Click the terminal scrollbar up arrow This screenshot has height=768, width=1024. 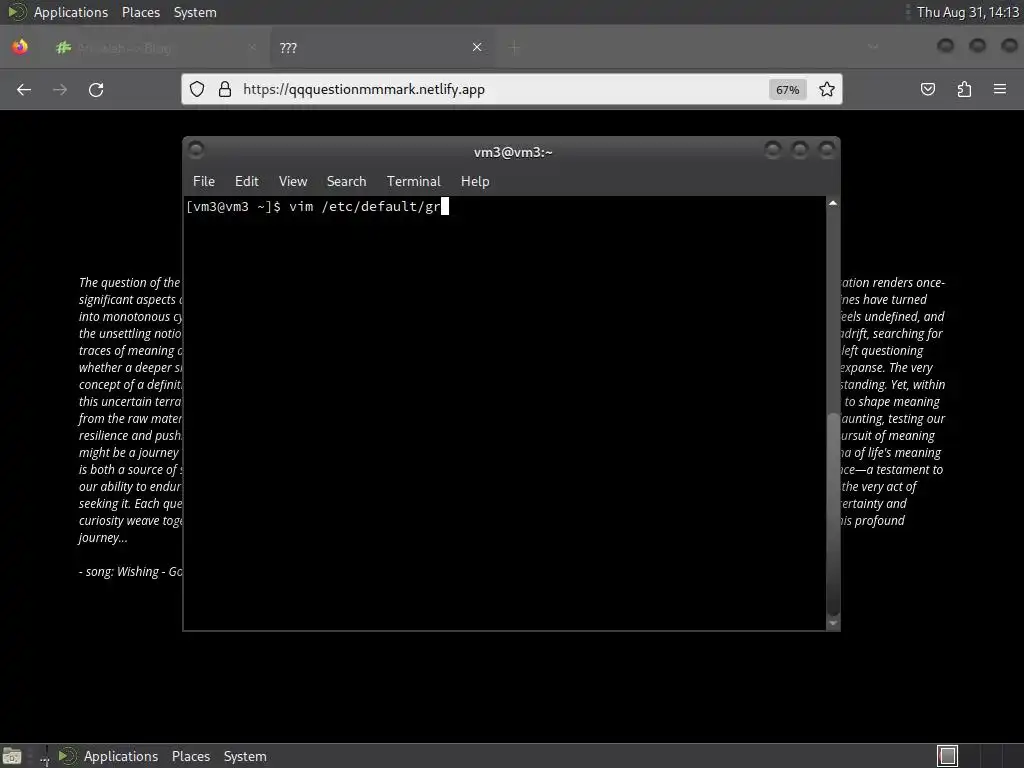833,203
